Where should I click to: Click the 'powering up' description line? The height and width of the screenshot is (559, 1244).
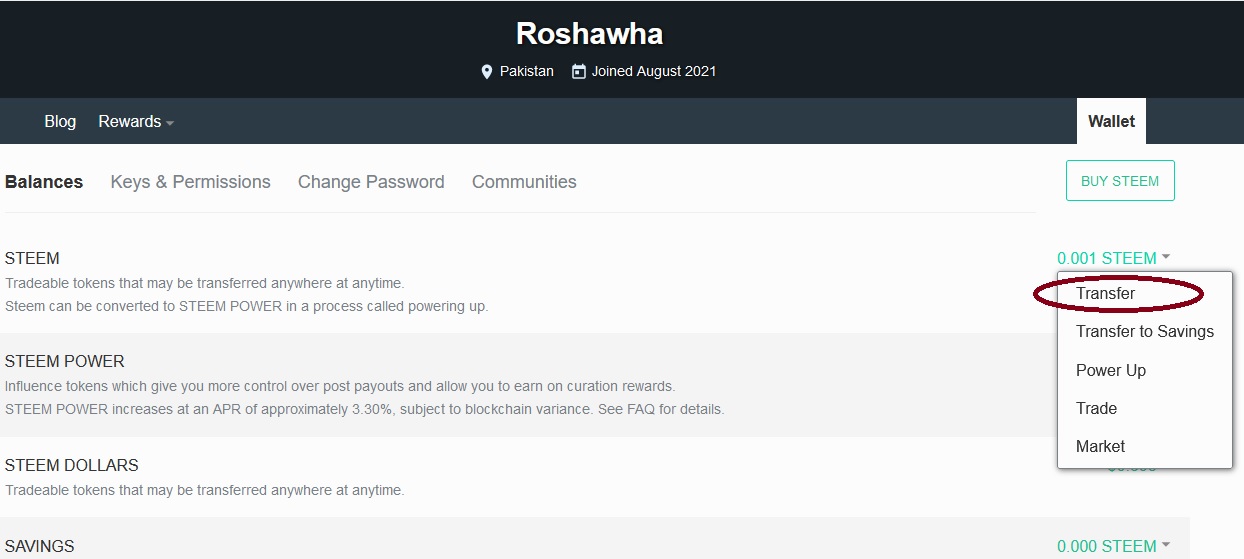pos(247,306)
